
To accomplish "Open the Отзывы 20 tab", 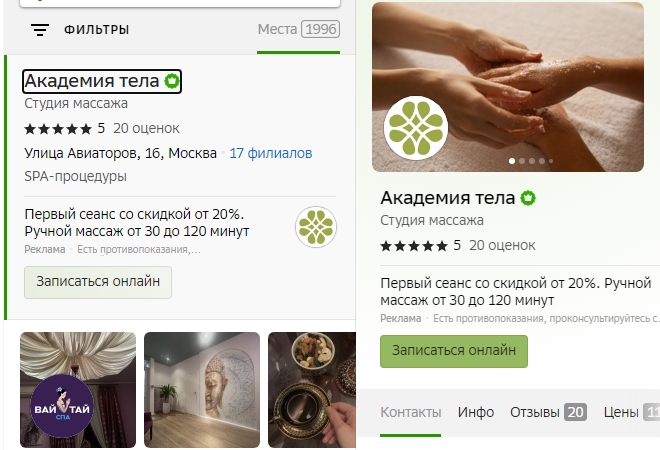I will click(548, 412).
